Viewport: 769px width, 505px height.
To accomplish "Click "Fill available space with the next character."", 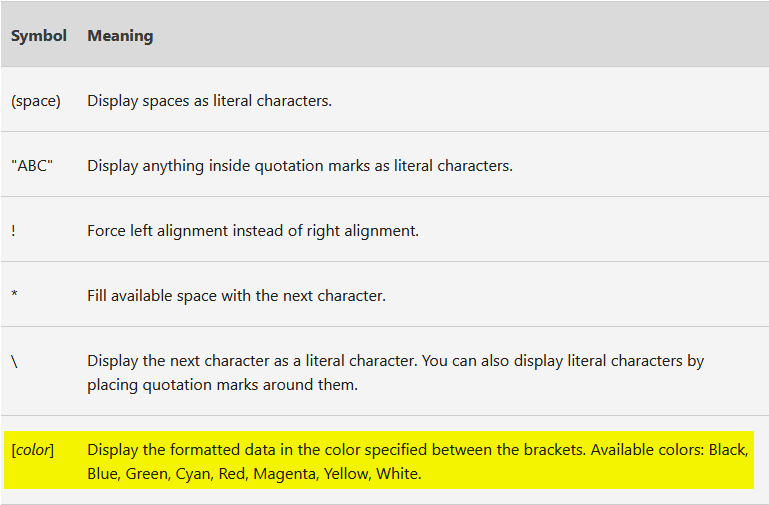I will coord(236,296).
